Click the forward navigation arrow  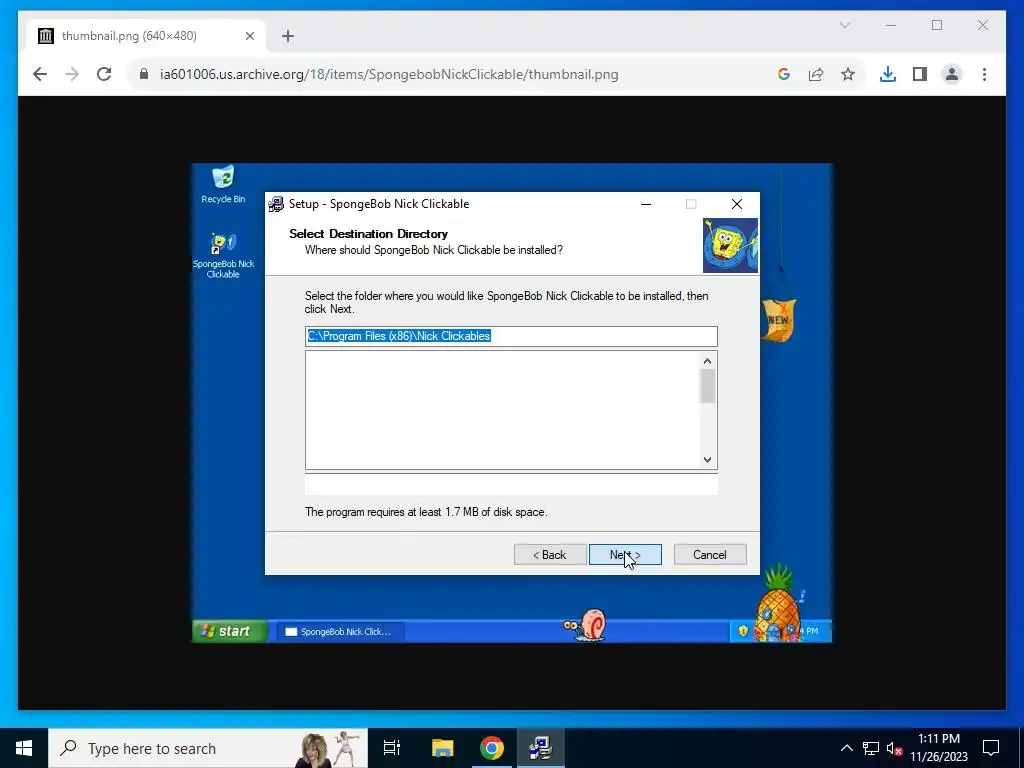click(72, 74)
